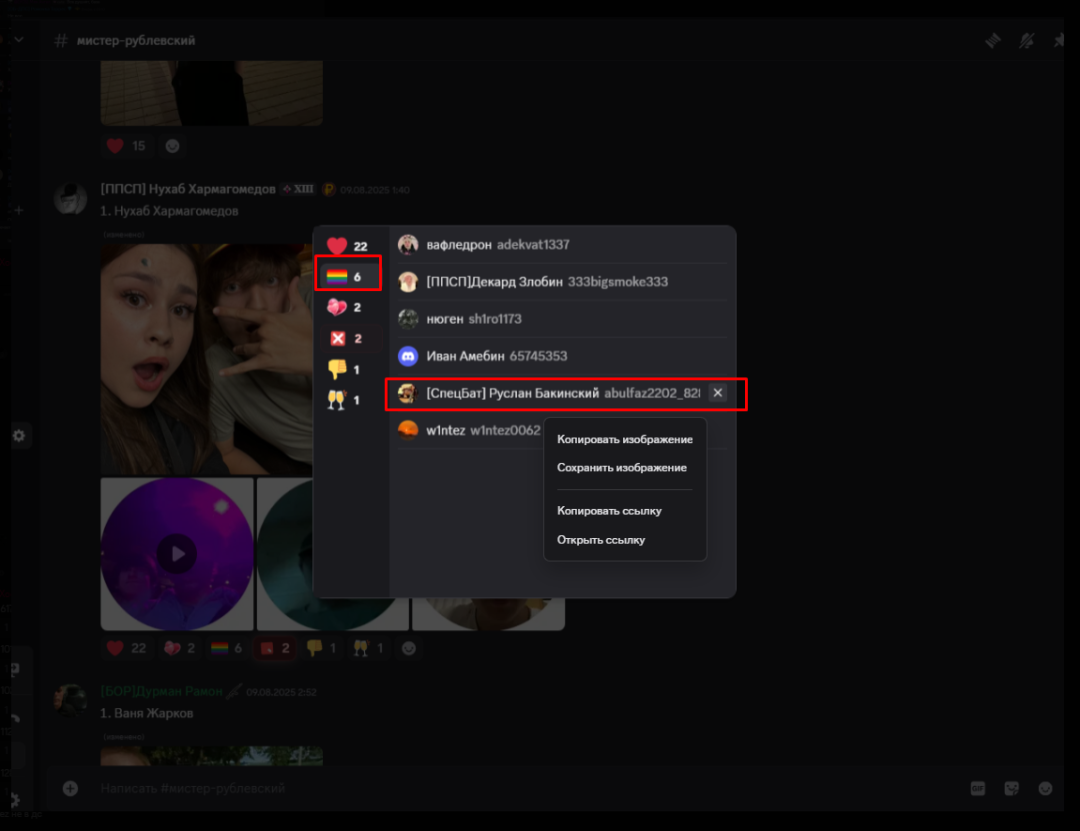Open the settings gear in left sidebar
The image size is (1080, 831).
(x=19, y=435)
